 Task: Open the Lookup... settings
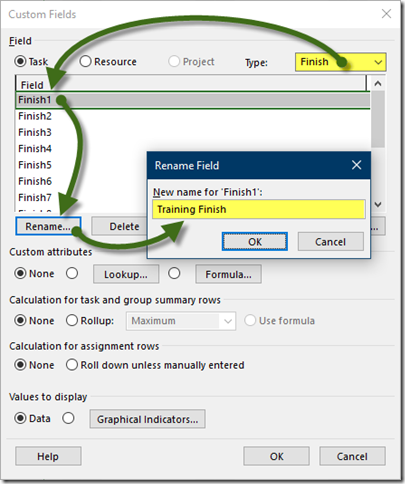point(126,274)
